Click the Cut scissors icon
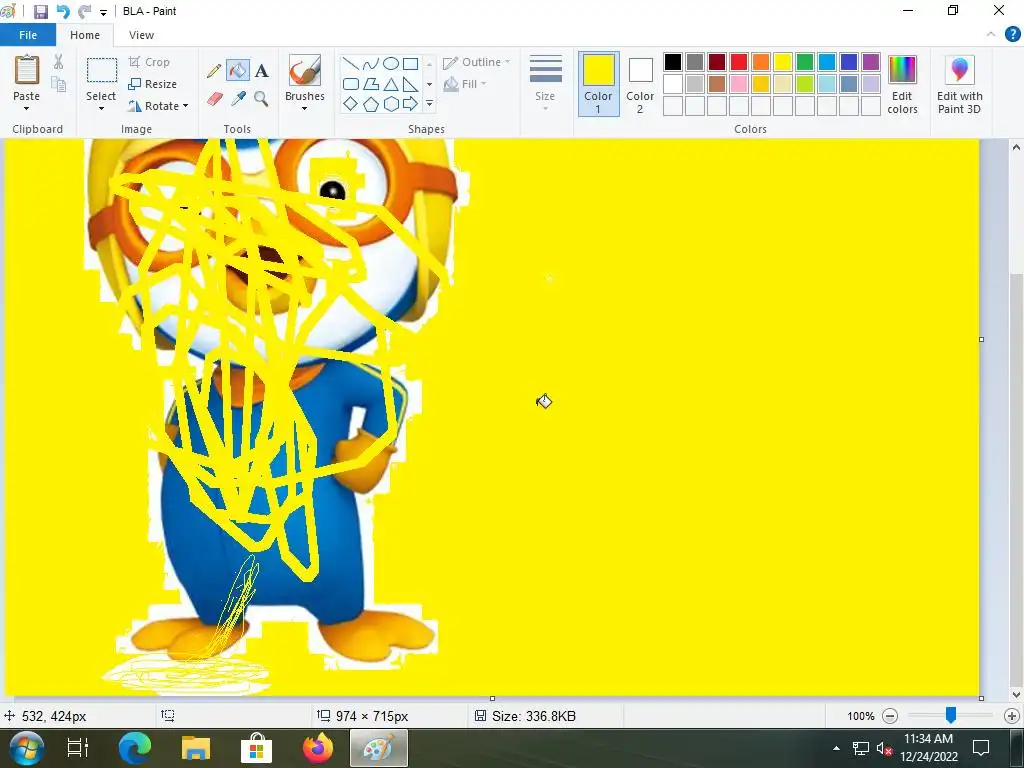1024x768 pixels. (59, 62)
